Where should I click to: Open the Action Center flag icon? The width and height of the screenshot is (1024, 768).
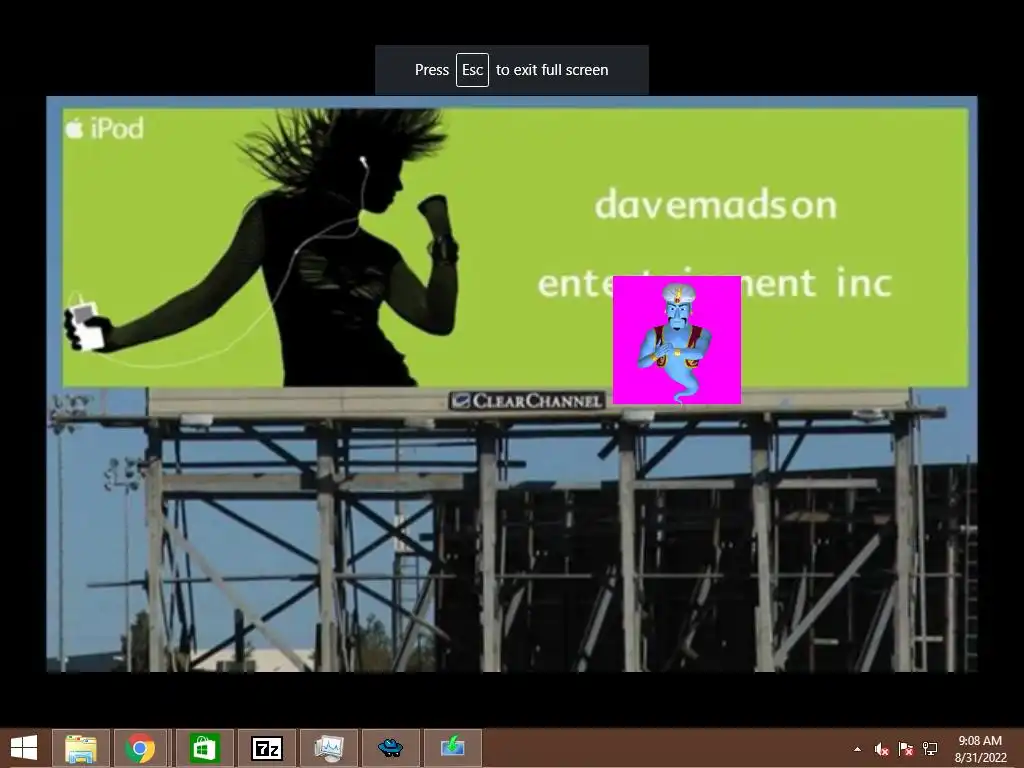[906, 749]
